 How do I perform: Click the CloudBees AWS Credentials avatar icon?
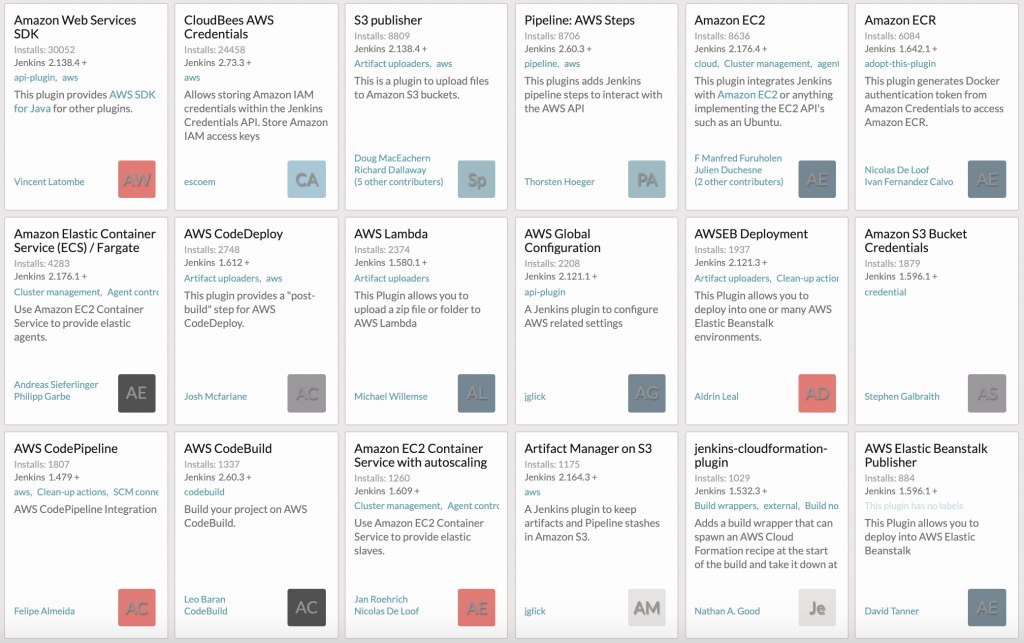[x=306, y=179]
